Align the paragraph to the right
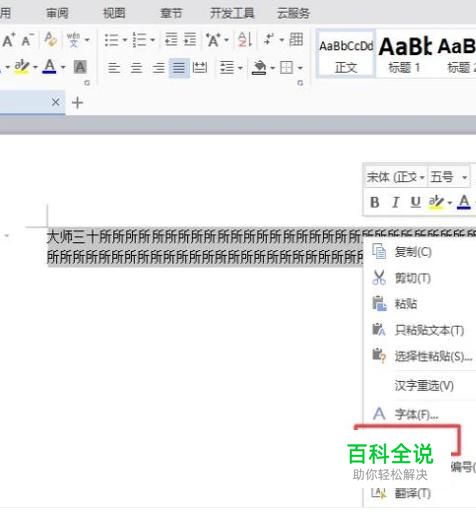 158,68
